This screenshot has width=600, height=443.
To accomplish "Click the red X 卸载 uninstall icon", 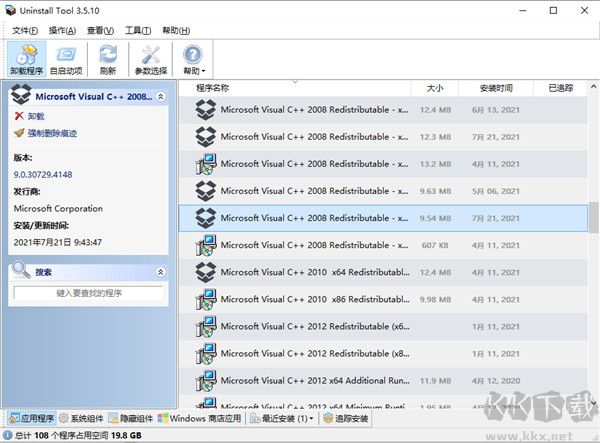I will pyautogui.click(x=19, y=116).
